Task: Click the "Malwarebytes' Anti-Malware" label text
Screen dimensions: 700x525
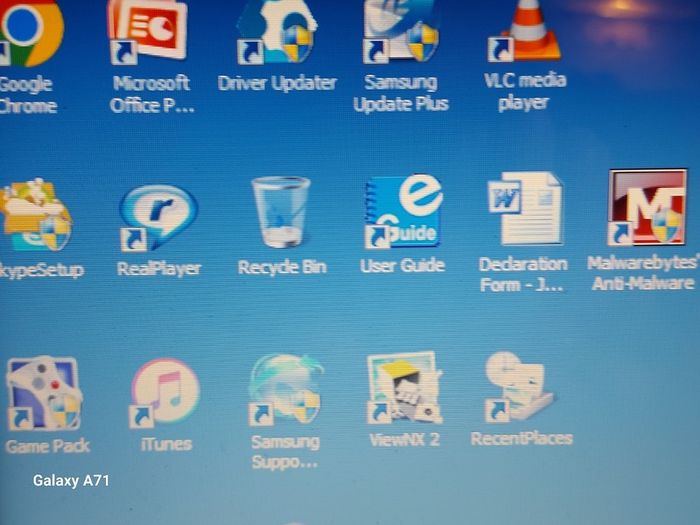Action: (643, 273)
